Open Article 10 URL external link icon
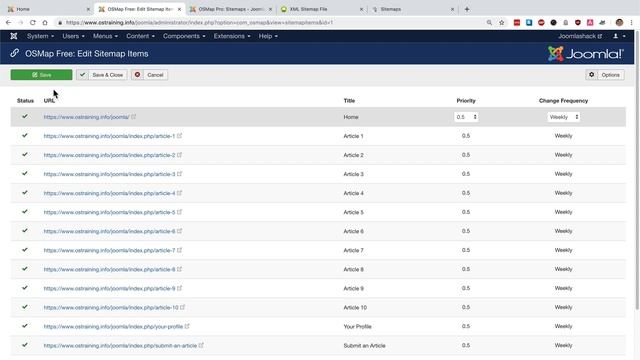This screenshot has width=640, height=360. pyautogui.click(x=183, y=307)
